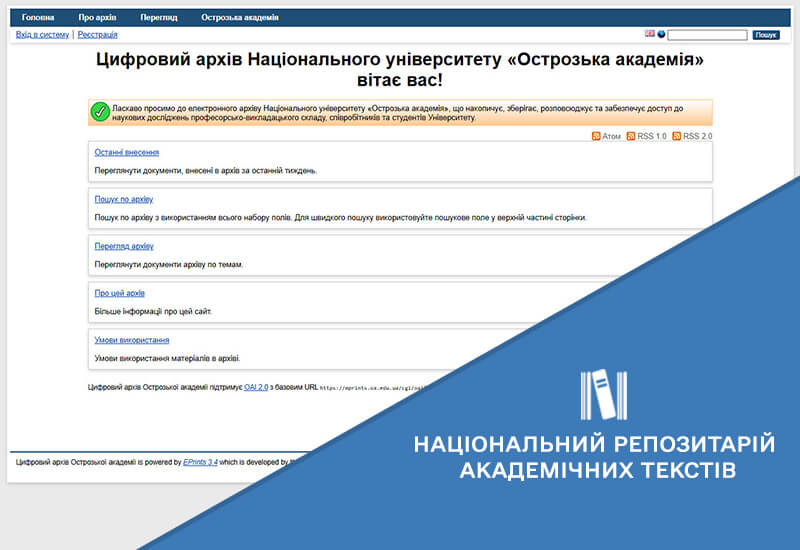
Task: Follow the OAI 2.0 link
Action: 256,387
